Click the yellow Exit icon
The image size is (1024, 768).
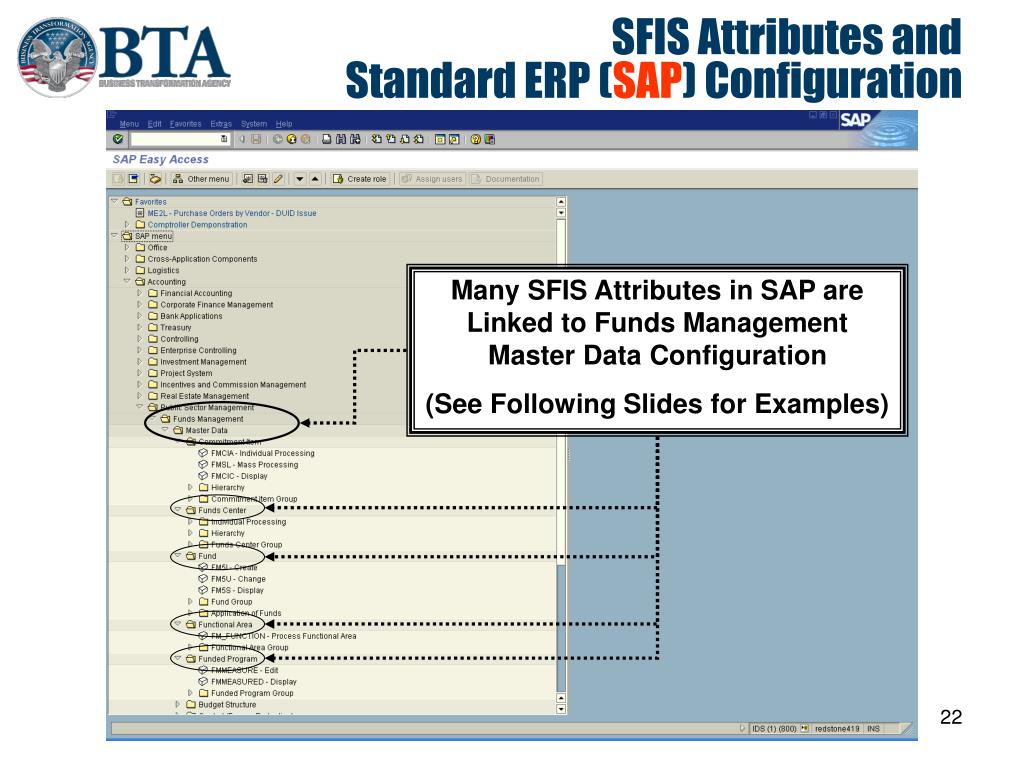coord(291,139)
